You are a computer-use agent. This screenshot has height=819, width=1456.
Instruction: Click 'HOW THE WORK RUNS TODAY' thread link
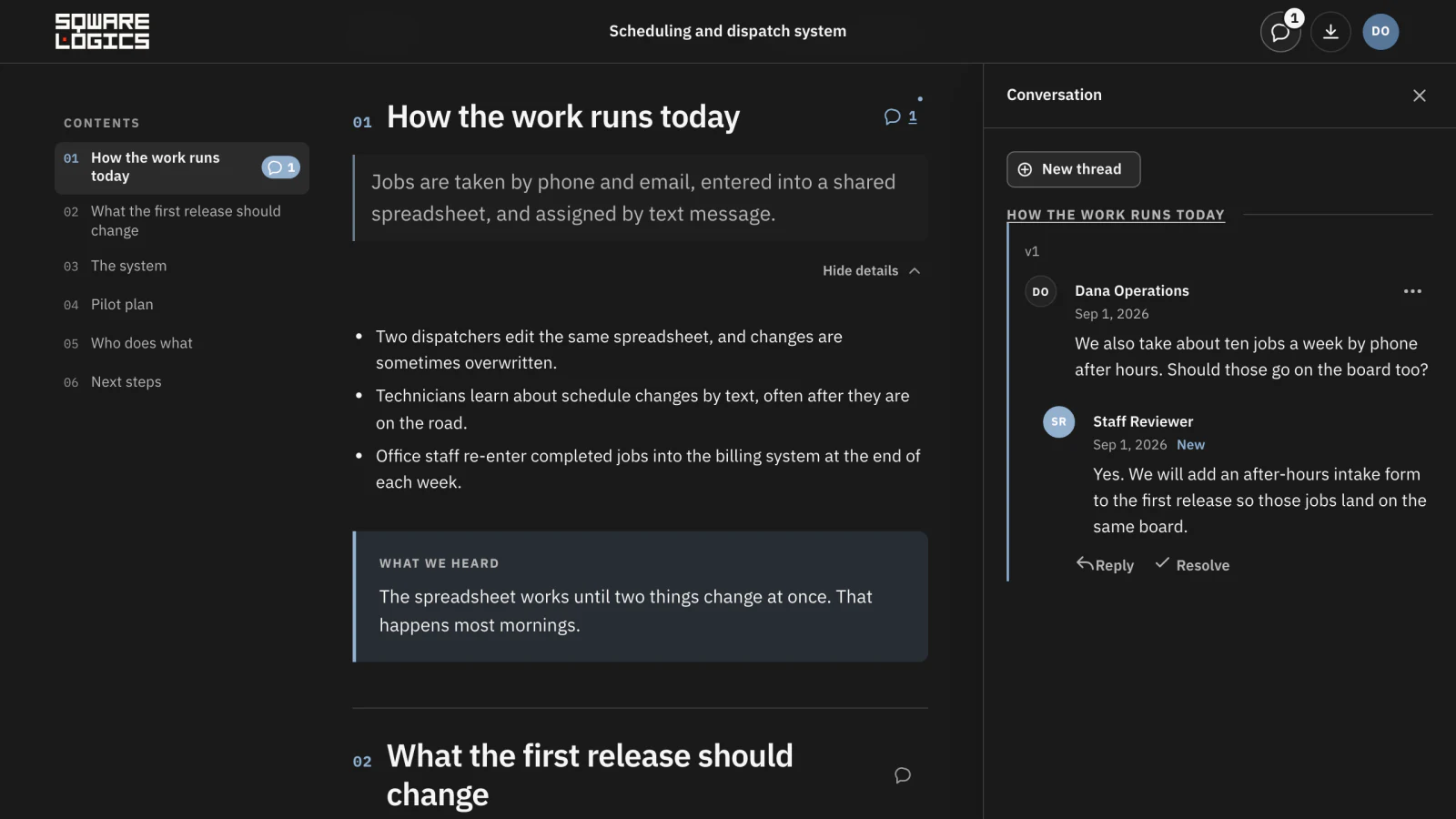pyautogui.click(x=1116, y=215)
